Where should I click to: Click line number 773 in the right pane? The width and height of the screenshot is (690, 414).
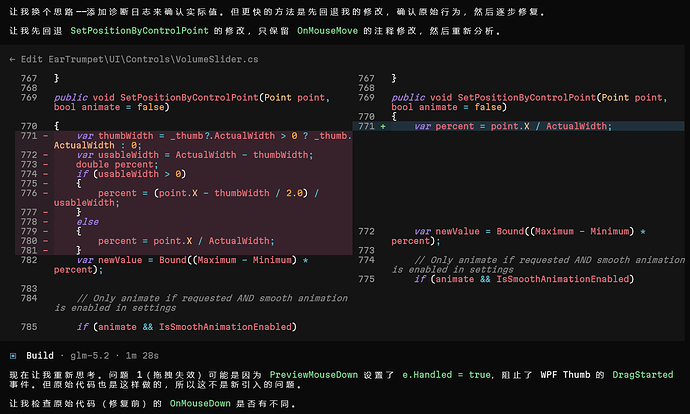tap(367, 250)
